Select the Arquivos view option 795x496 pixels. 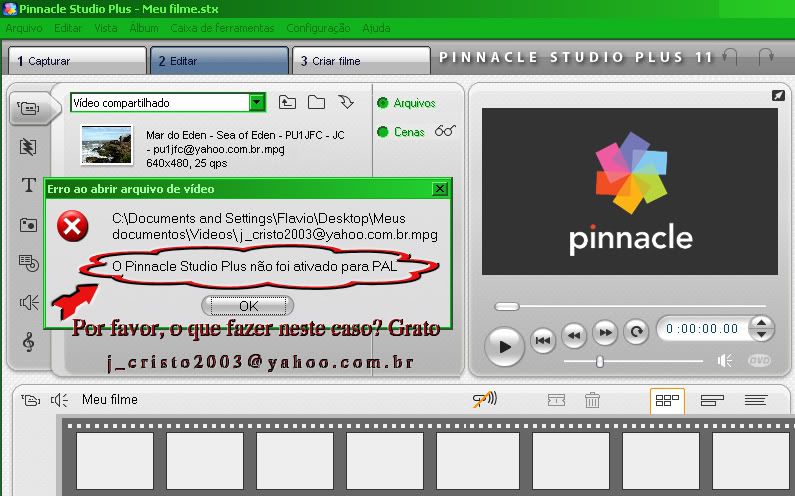pyautogui.click(x=406, y=103)
